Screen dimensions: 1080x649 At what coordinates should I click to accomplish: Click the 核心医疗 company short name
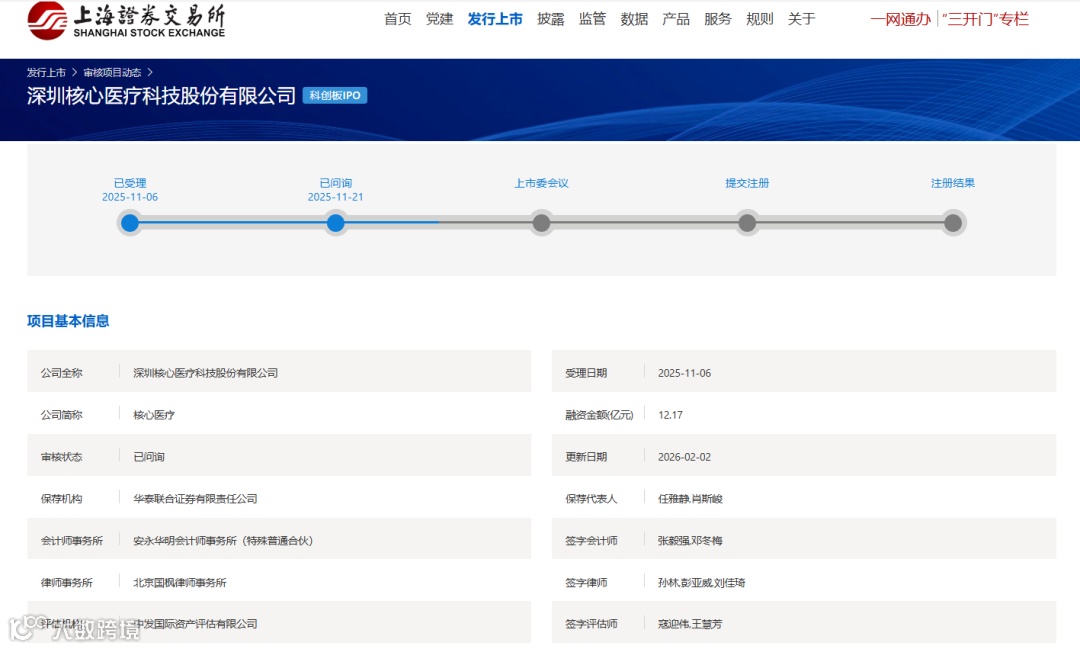click(x=154, y=415)
